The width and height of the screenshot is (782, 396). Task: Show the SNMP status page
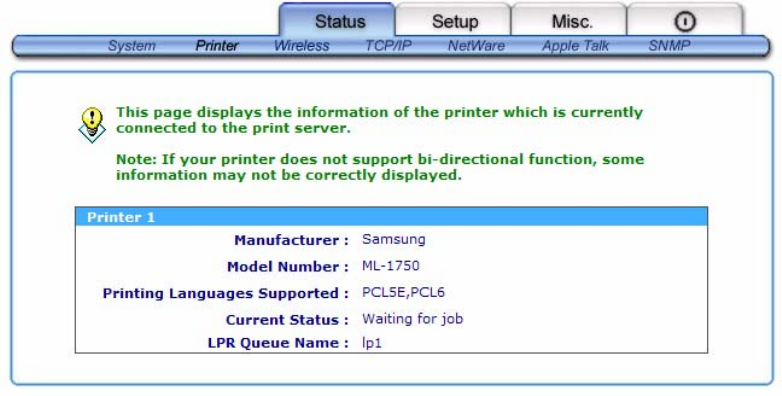[669, 46]
